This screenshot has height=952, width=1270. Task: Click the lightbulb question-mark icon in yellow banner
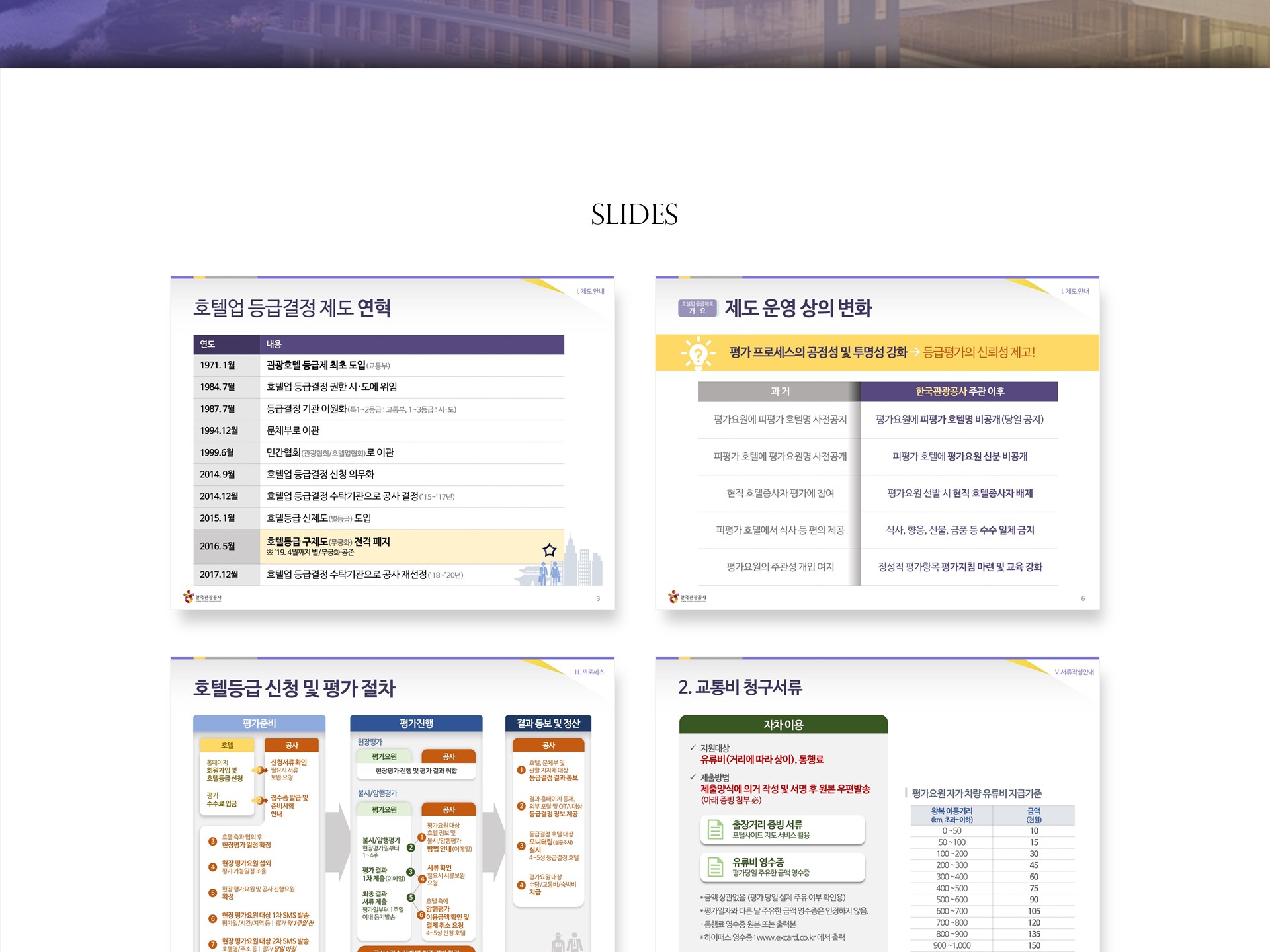click(x=698, y=352)
